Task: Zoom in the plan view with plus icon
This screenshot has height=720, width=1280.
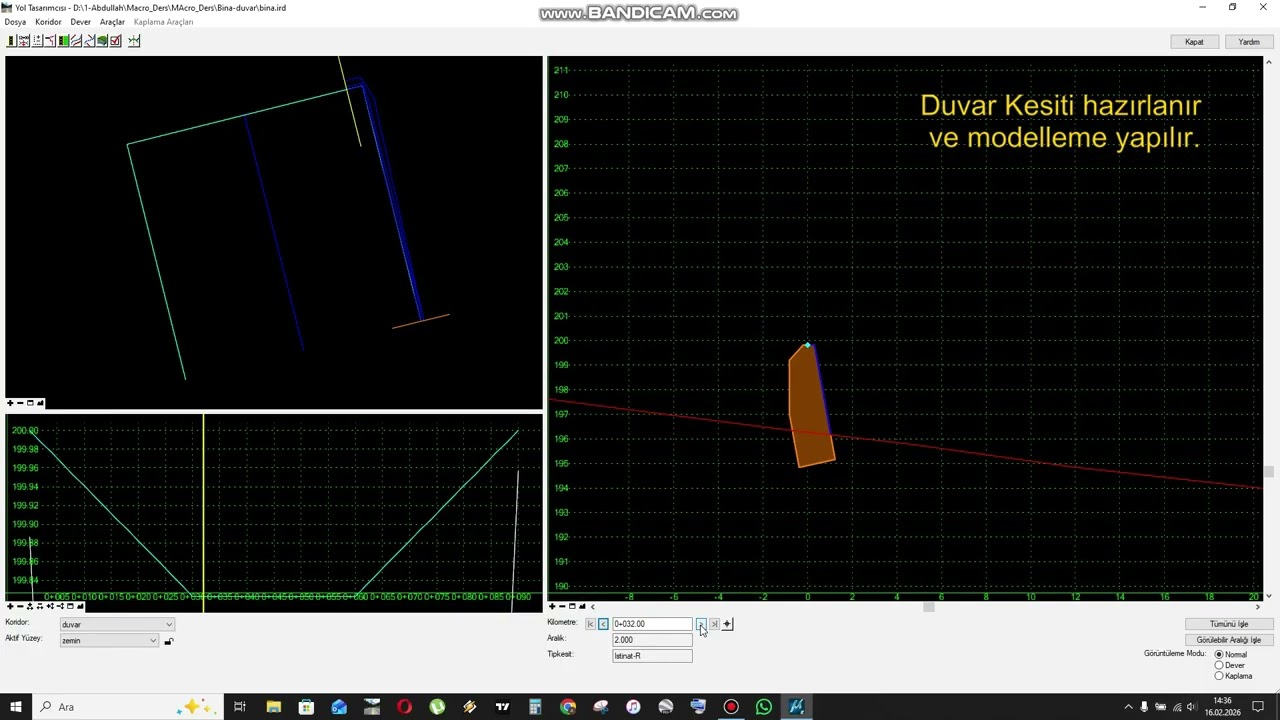Action: click(10, 403)
